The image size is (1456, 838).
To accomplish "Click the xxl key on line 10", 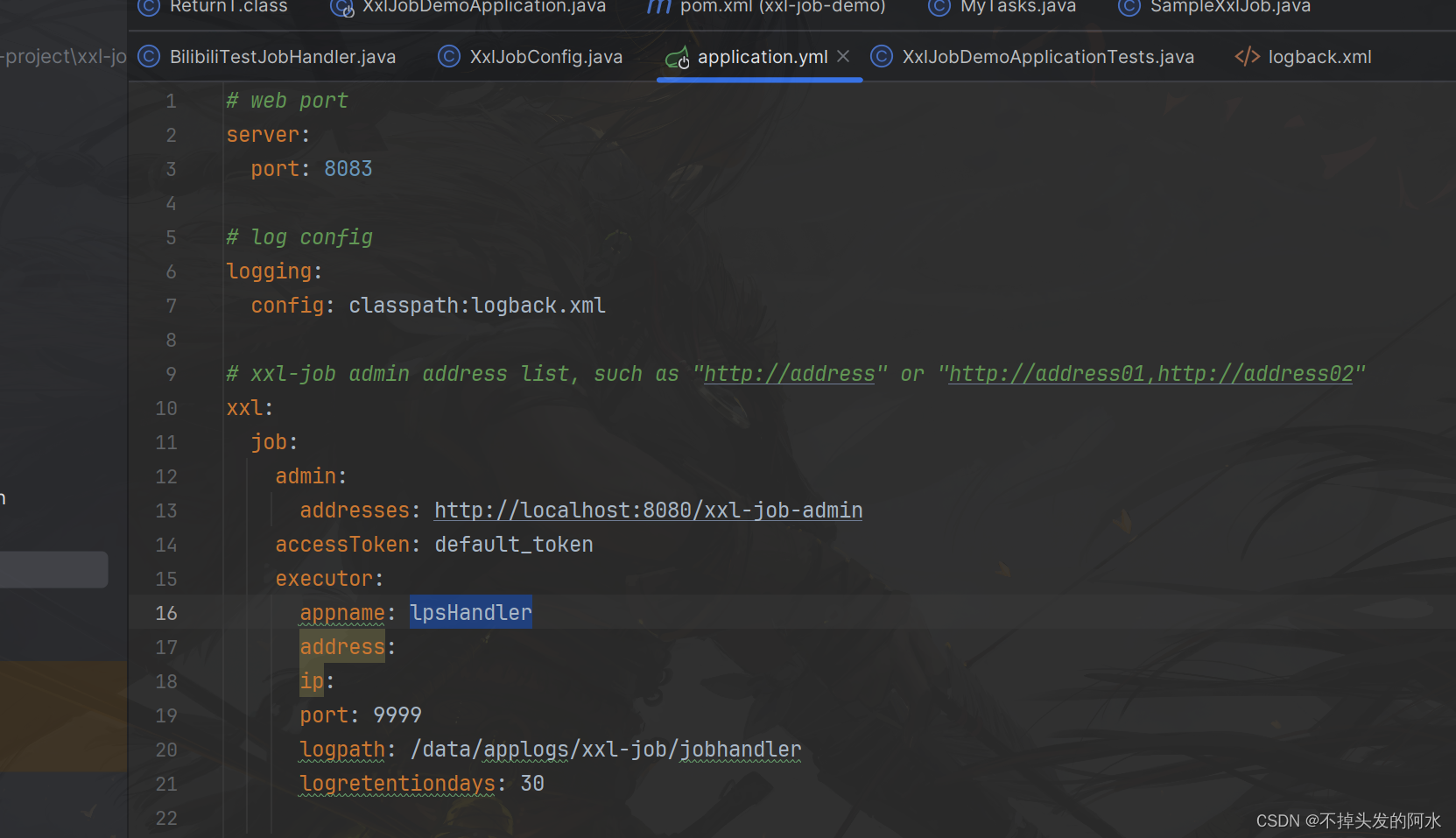I will click(244, 408).
